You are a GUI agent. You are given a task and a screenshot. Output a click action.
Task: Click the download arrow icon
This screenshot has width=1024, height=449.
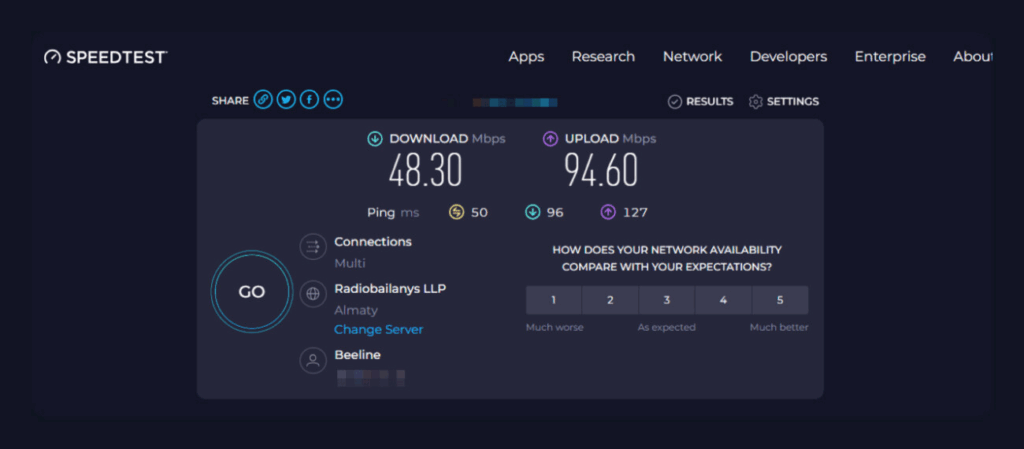click(375, 138)
